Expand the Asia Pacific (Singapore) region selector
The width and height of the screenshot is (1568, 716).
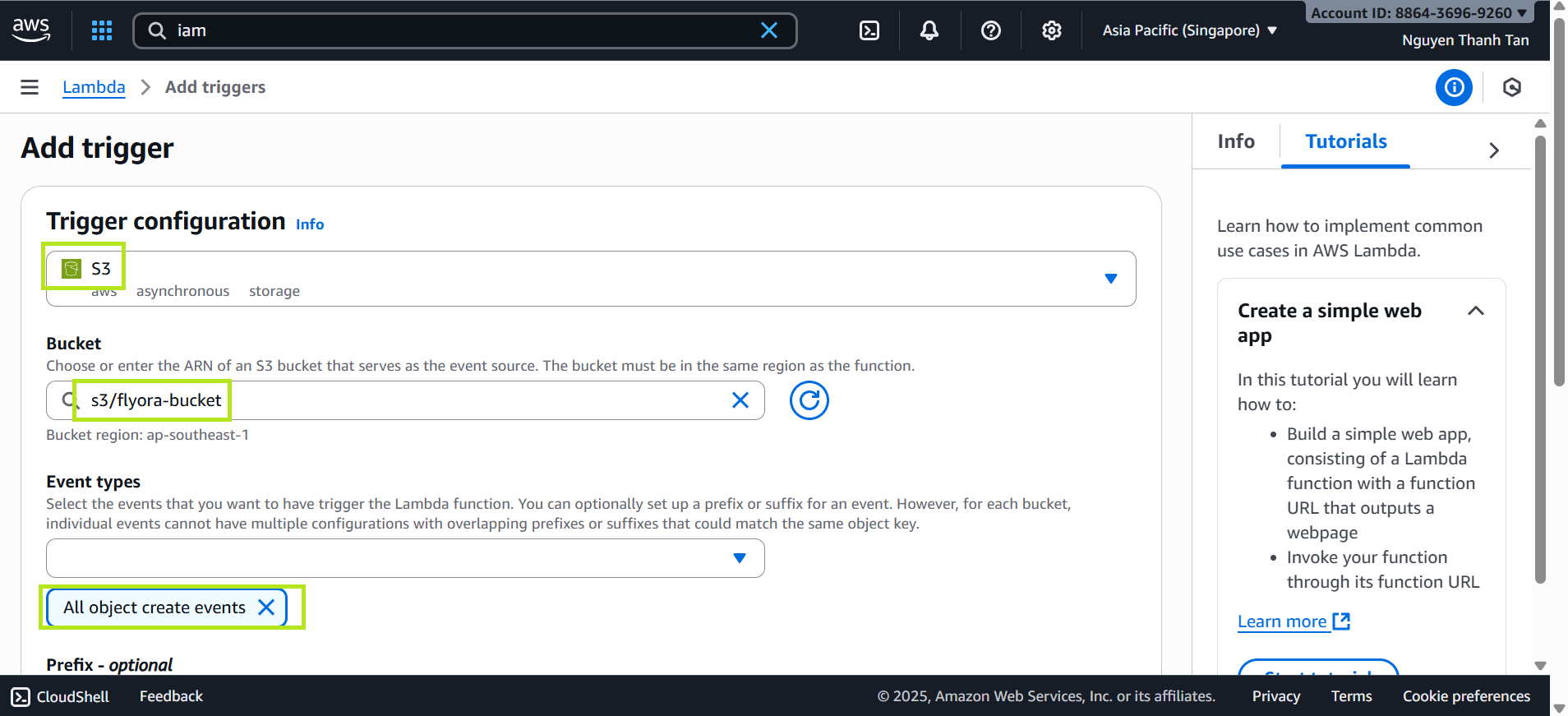click(1188, 30)
